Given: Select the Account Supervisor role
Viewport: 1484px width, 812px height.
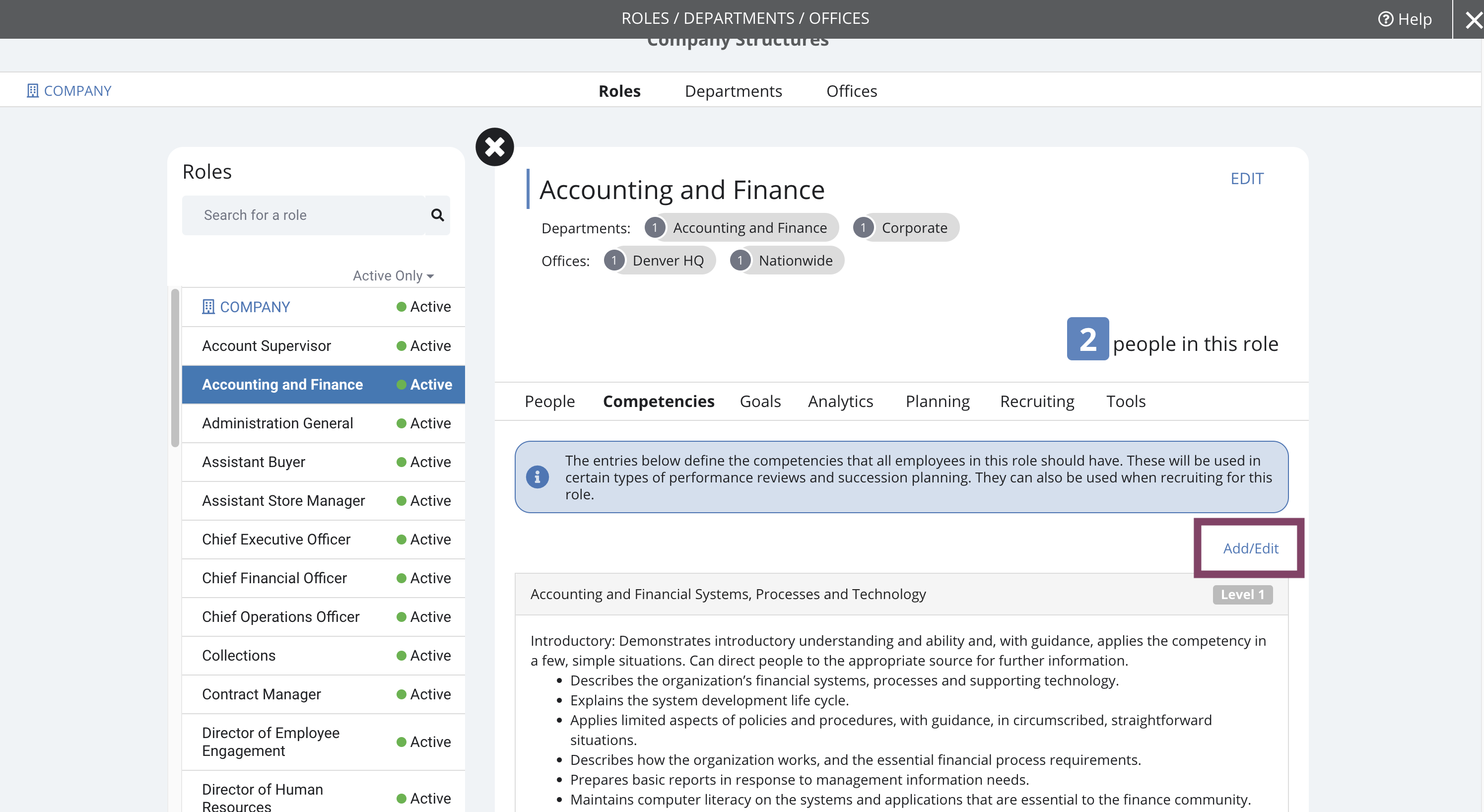Looking at the screenshot, I should (x=324, y=346).
